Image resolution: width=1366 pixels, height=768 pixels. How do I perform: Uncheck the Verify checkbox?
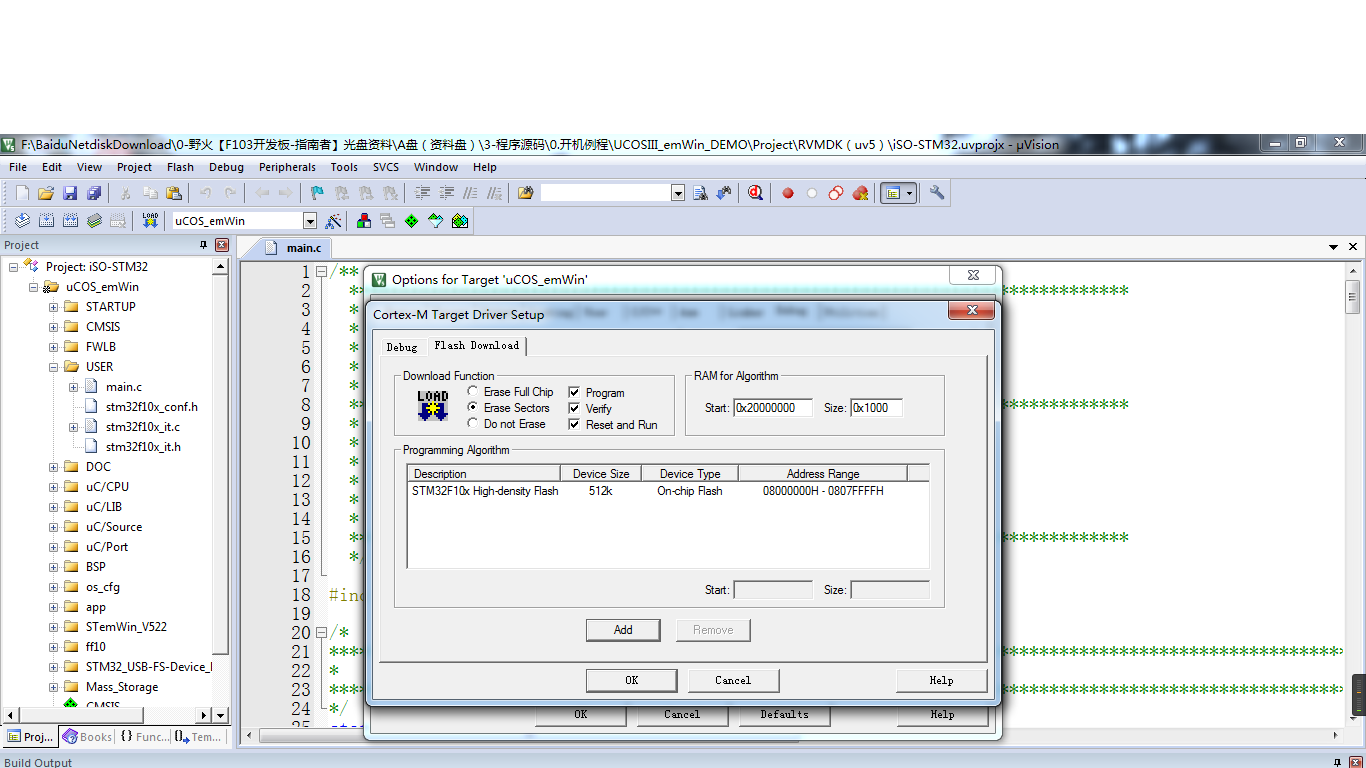(575, 409)
